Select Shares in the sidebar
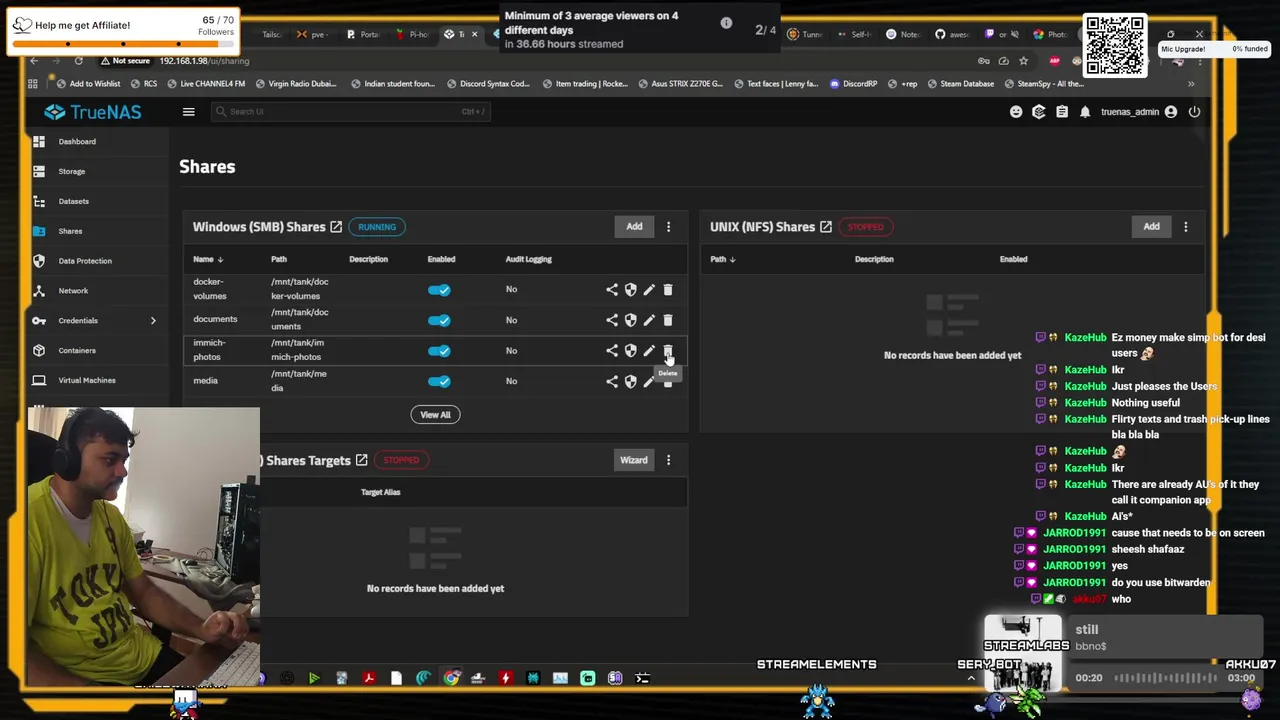The image size is (1280, 720). point(70,231)
